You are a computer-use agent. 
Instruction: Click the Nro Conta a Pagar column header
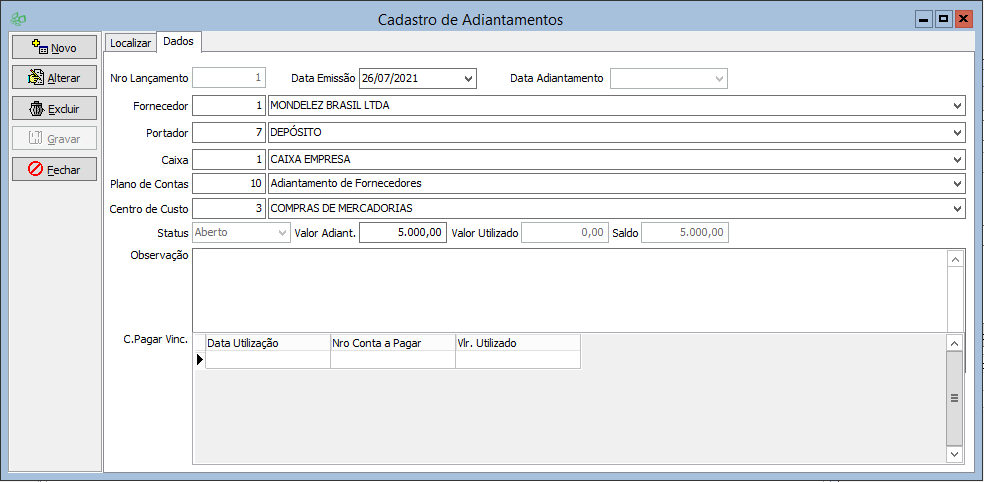pos(392,343)
